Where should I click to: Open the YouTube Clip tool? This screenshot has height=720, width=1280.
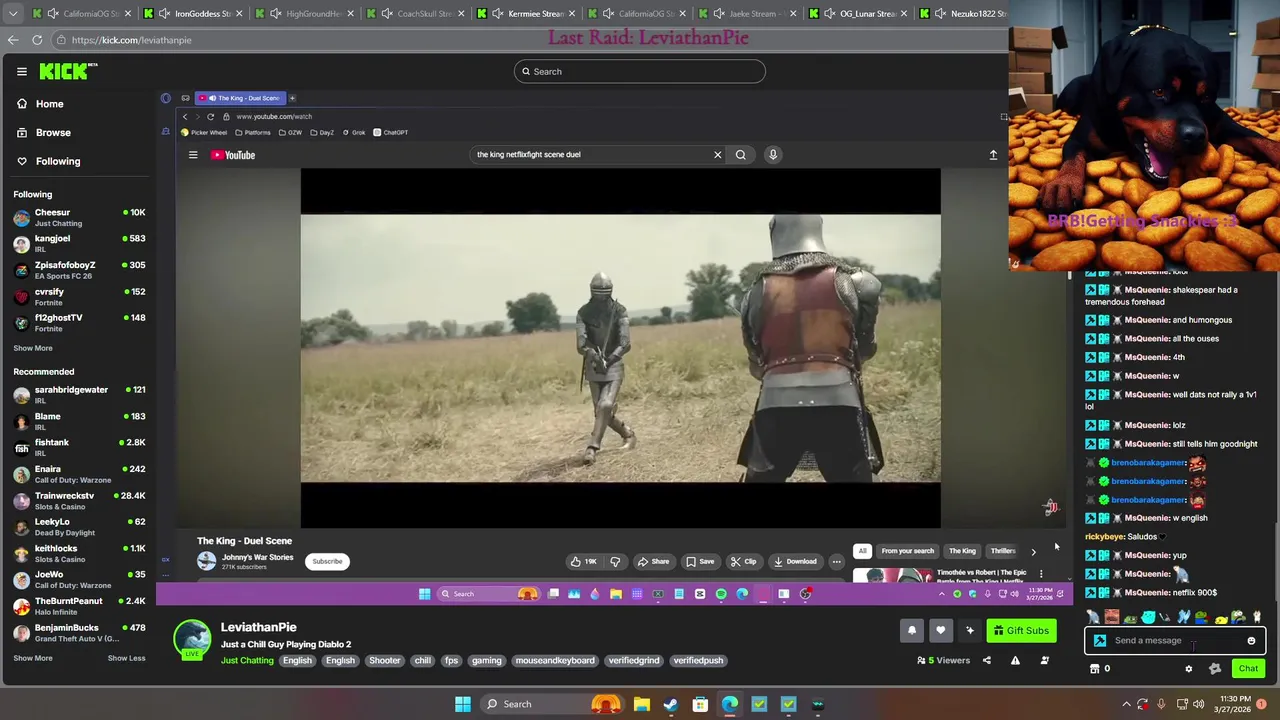click(743, 561)
